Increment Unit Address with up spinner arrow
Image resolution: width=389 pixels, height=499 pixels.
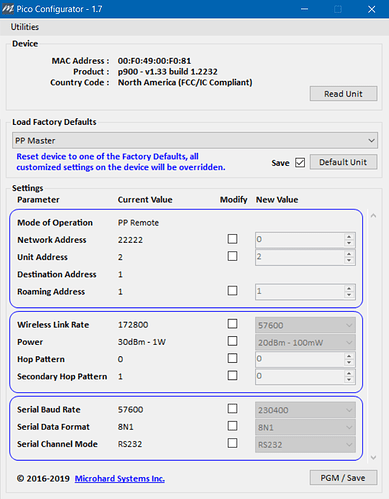(349, 254)
